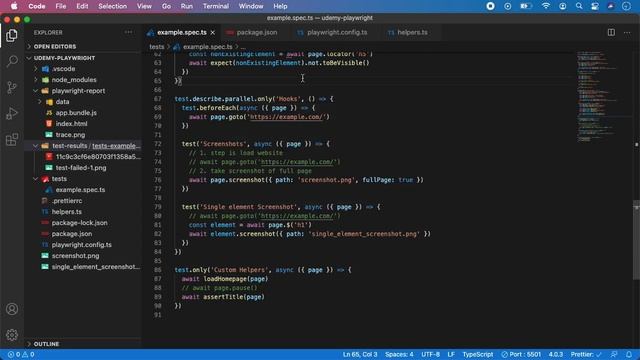Click TypeScript language mode selector
640x360 pixels.
[x=478, y=354]
